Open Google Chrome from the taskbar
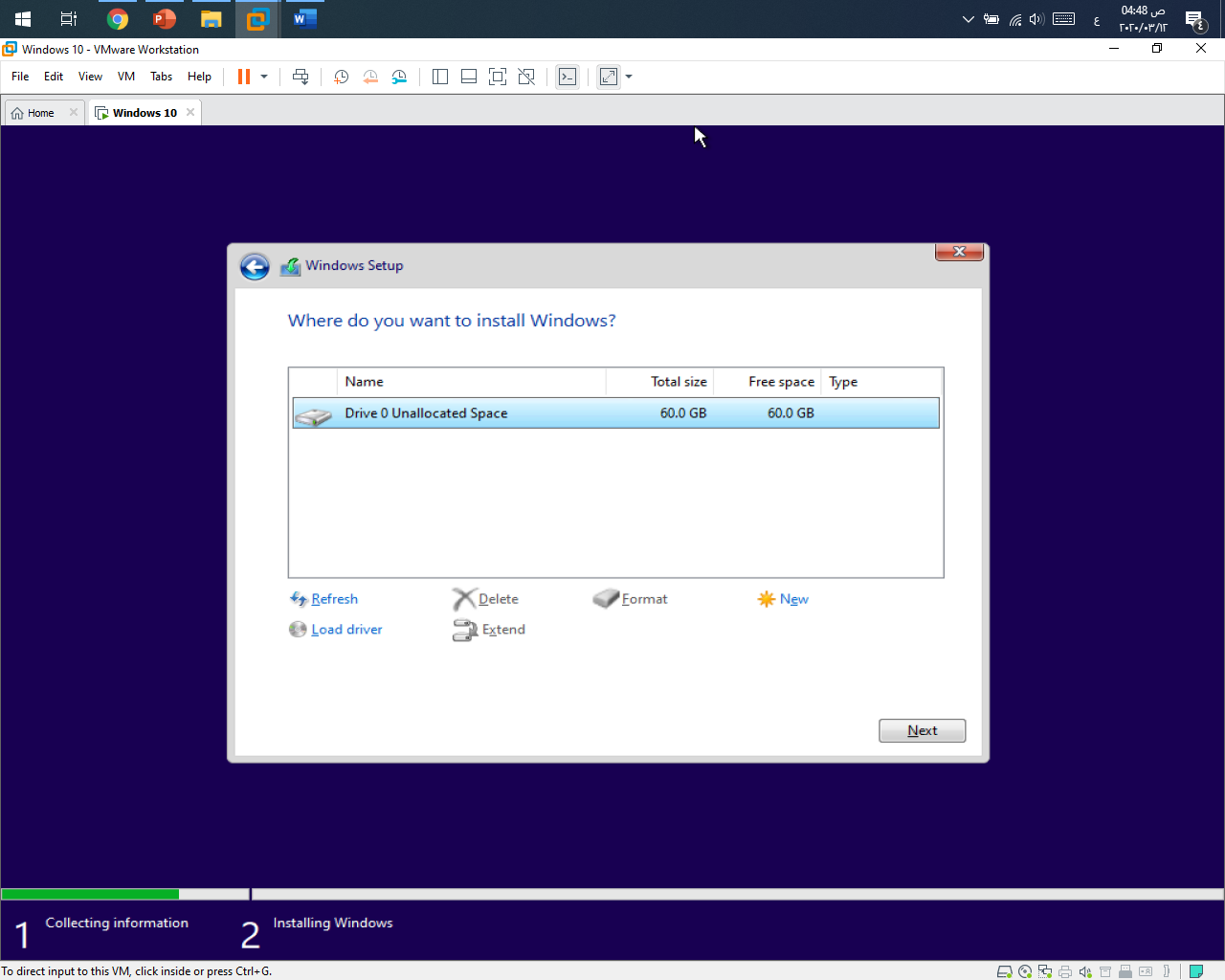 click(x=118, y=19)
